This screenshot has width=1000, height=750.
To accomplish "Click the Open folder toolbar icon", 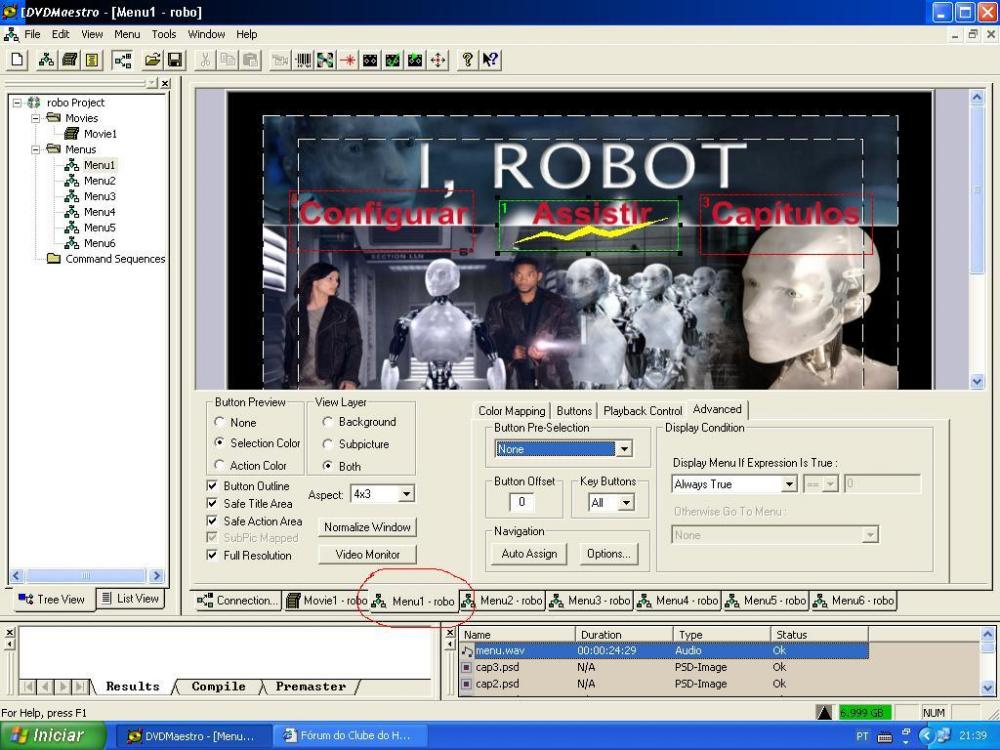I will [152, 60].
